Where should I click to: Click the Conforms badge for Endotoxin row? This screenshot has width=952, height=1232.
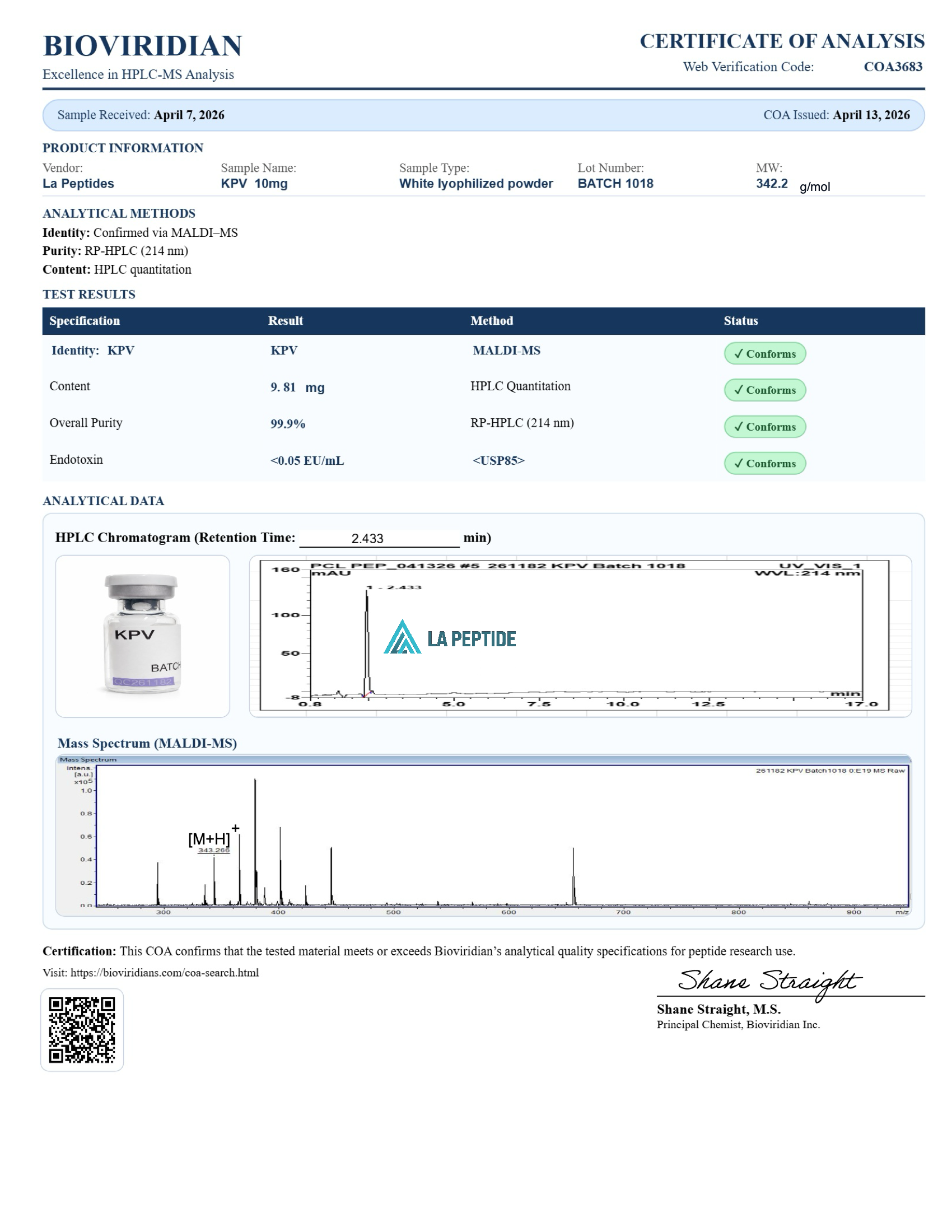click(x=764, y=463)
